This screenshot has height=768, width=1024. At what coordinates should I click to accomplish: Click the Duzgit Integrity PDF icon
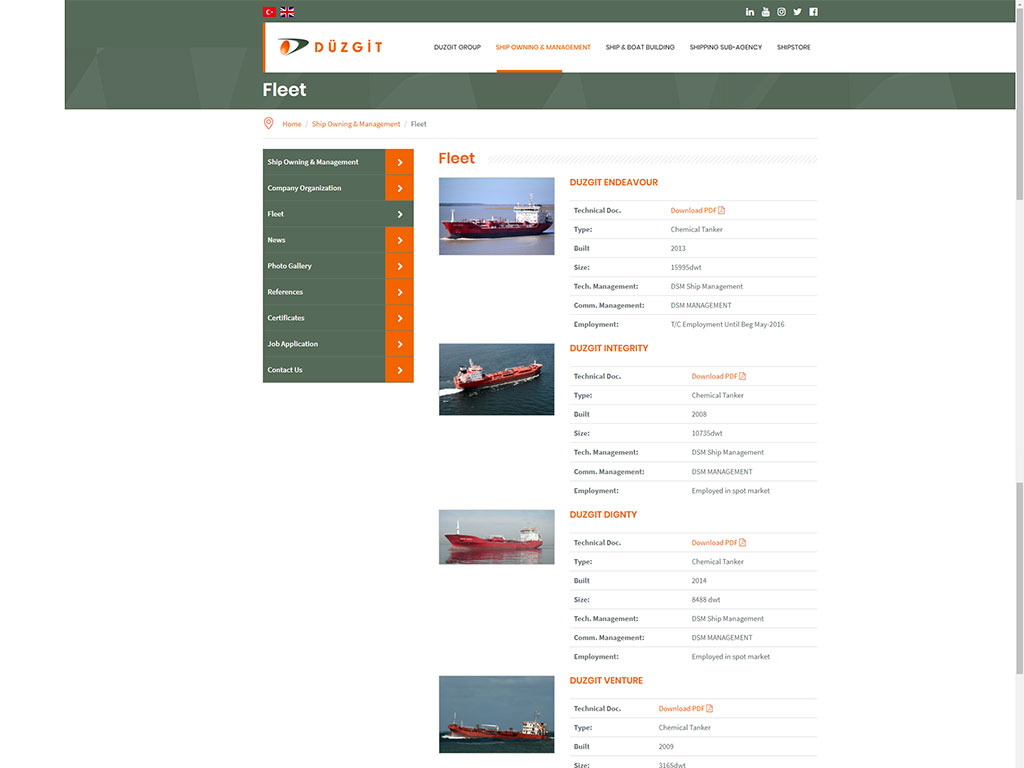point(743,376)
